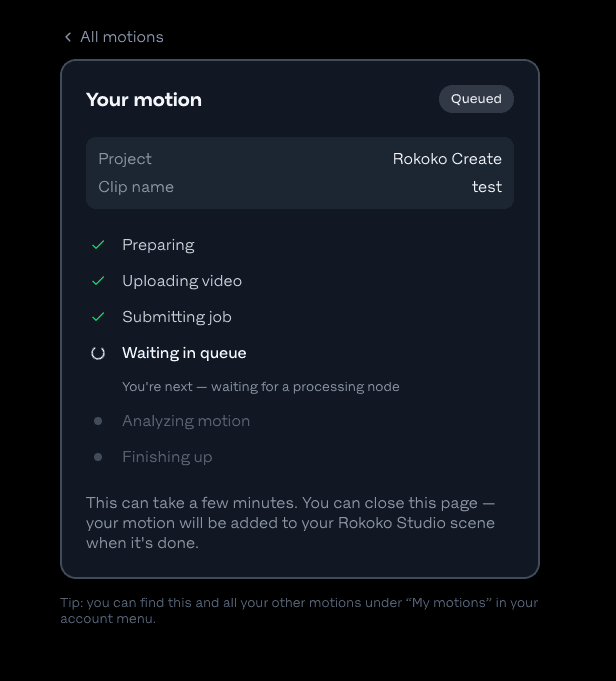Select the Uploading video step
616x681 pixels.
[x=182, y=281]
